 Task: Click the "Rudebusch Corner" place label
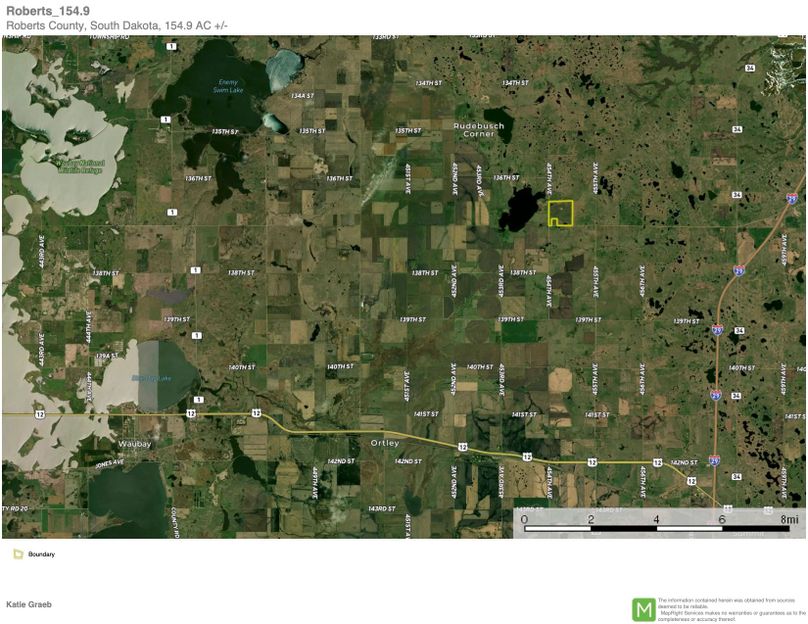coord(479,130)
